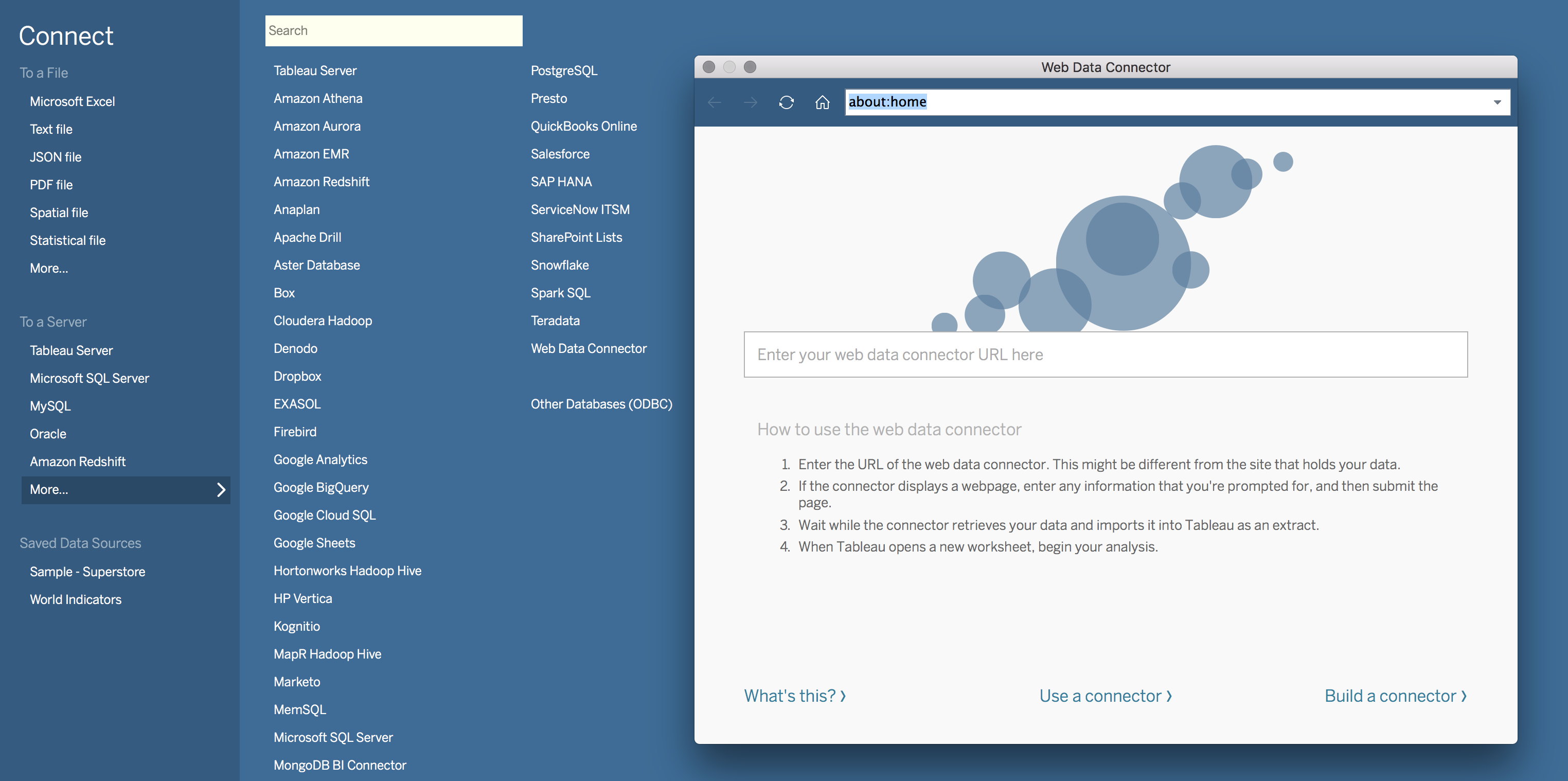Open the Use a connector link
Viewport: 1568px width, 781px height.
click(x=1105, y=696)
